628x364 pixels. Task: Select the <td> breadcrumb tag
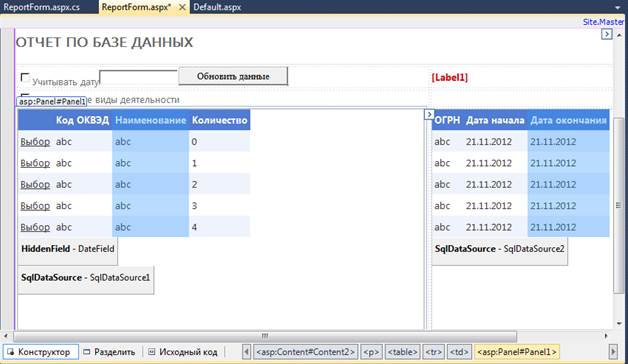coord(459,352)
